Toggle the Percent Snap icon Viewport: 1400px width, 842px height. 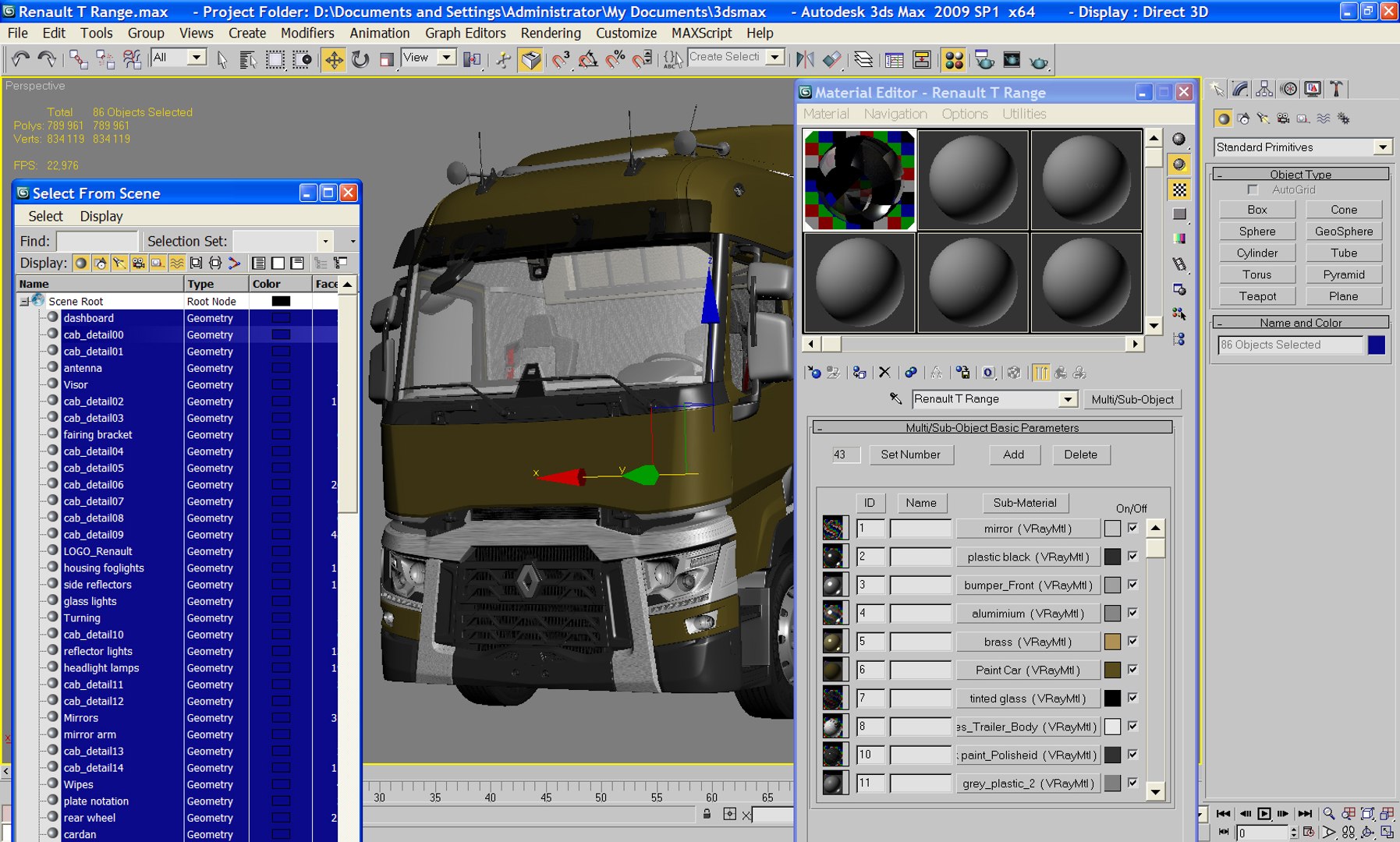[615, 59]
